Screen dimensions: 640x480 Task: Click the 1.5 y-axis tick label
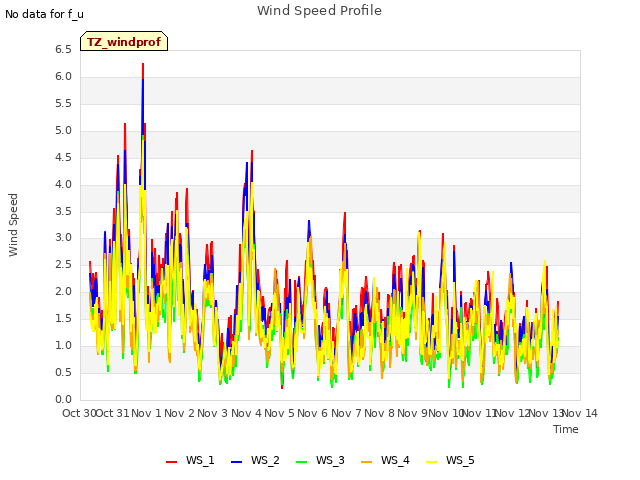[x=63, y=318]
